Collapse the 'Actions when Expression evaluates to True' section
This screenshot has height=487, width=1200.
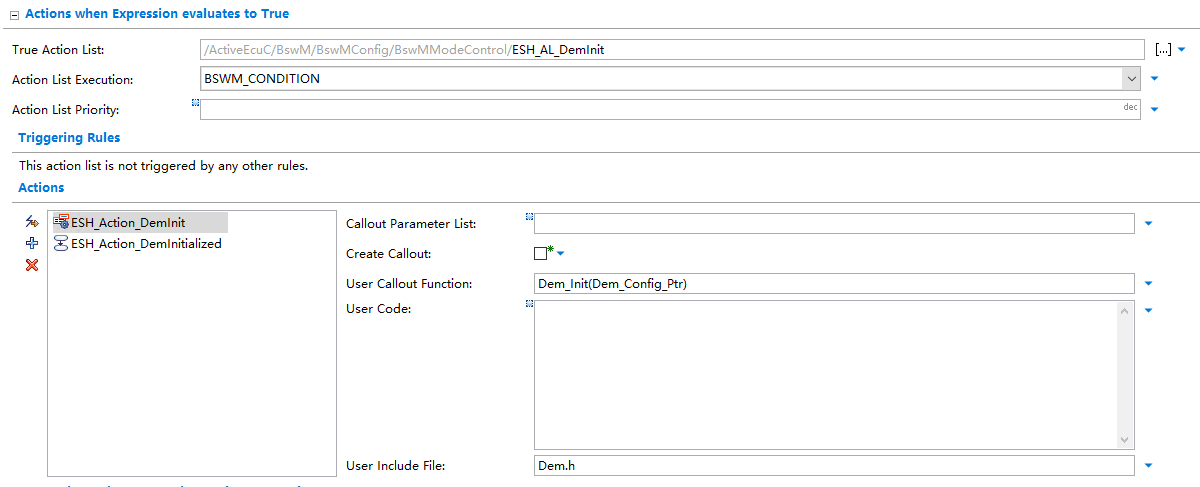coord(14,15)
